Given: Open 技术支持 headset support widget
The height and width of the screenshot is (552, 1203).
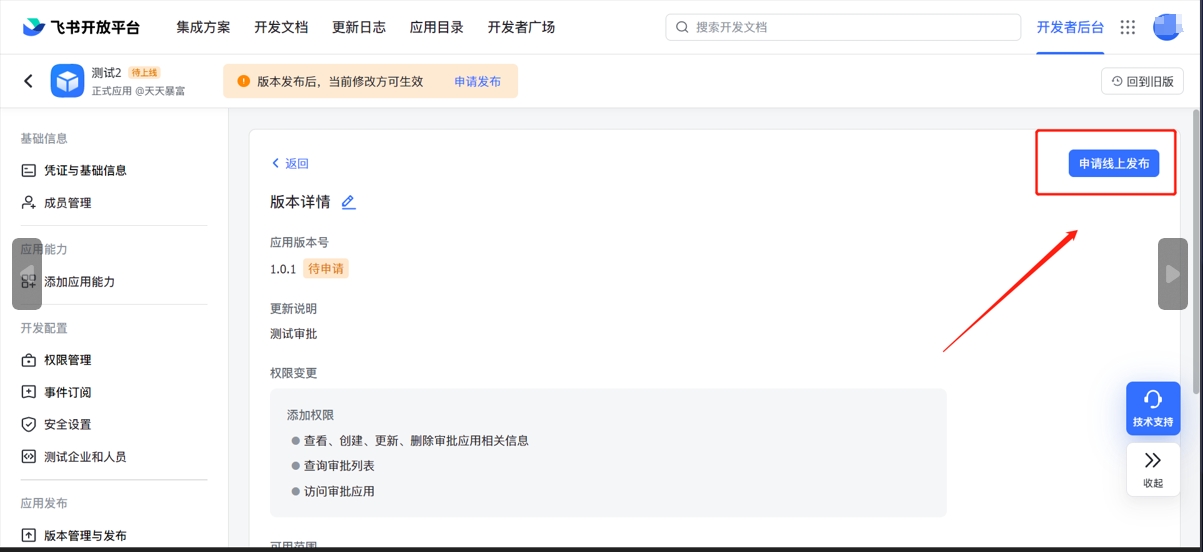Looking at the screenshot, I should click(x=1152, y=408).
